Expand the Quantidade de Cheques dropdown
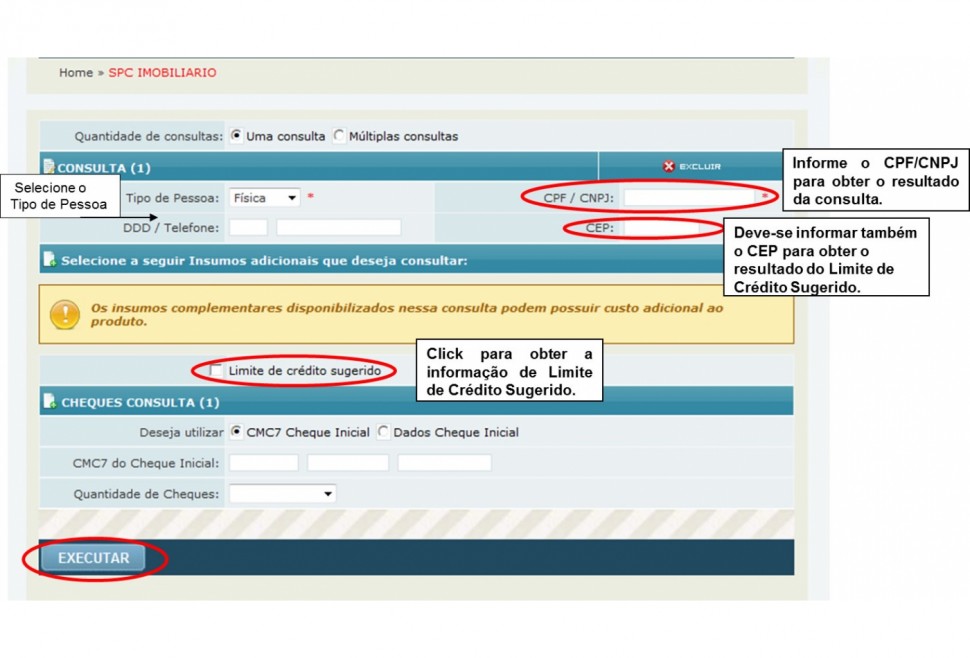Screen dimensions: 970x658 point(282,494)
